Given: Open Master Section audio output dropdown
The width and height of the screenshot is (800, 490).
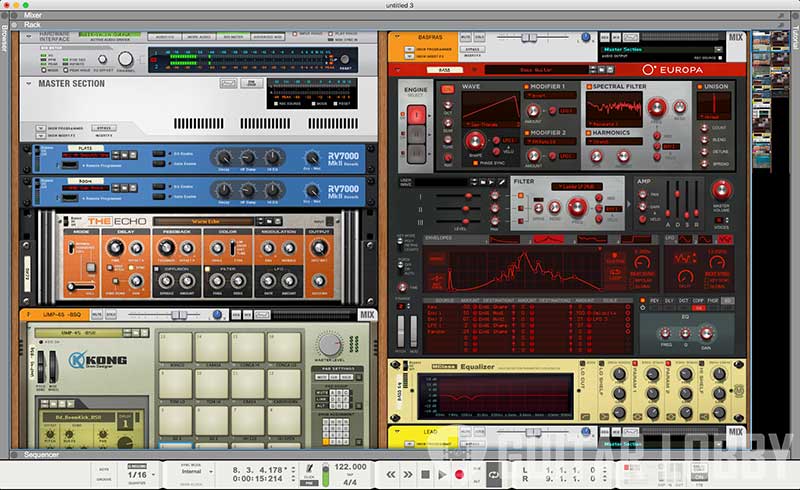Looking at the screenshot, I should point(718,50).
